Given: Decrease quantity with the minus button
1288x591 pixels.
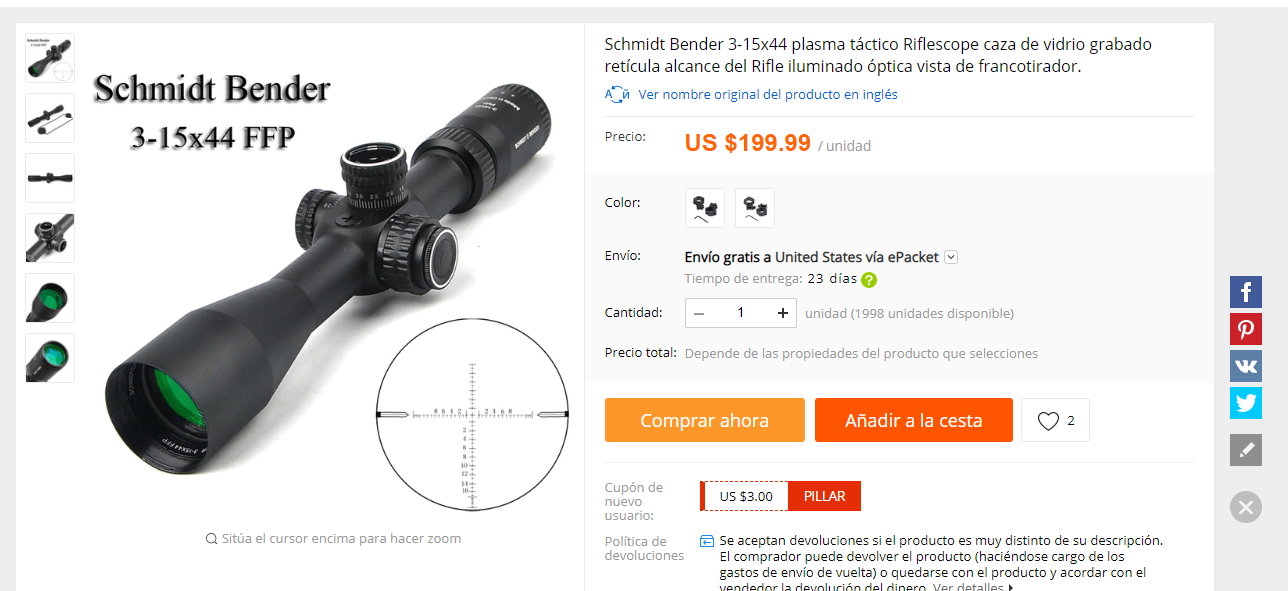Looking at the screenshot, I should (700, 313).
